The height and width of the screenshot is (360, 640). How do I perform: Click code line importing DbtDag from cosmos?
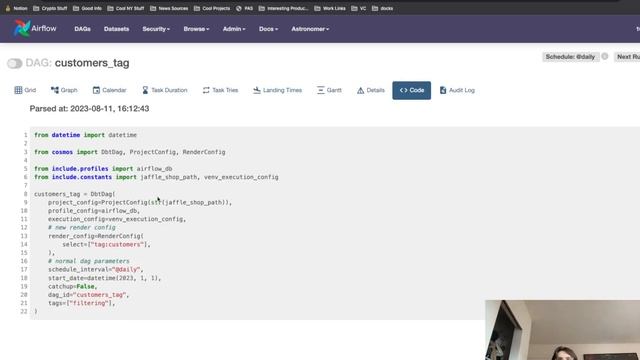[x=130, y=152]
